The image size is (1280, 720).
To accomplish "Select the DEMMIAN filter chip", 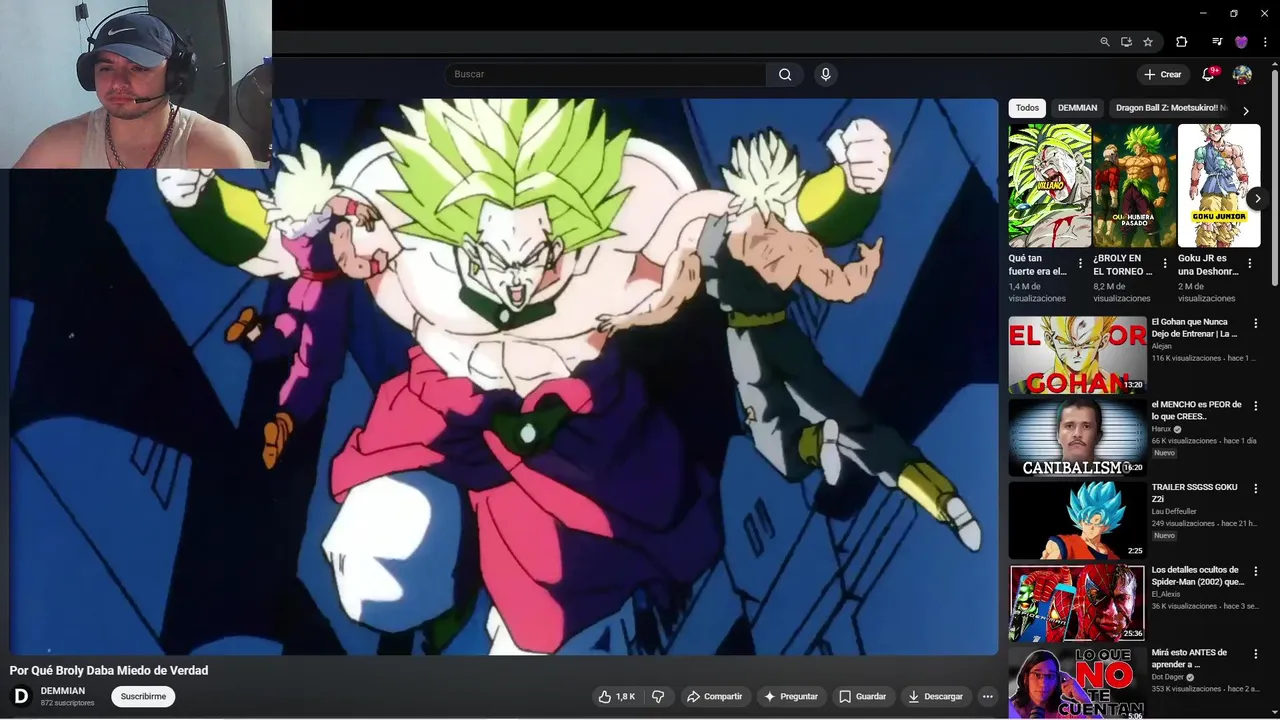I will pyautogui.click(x=1077, y=108).
